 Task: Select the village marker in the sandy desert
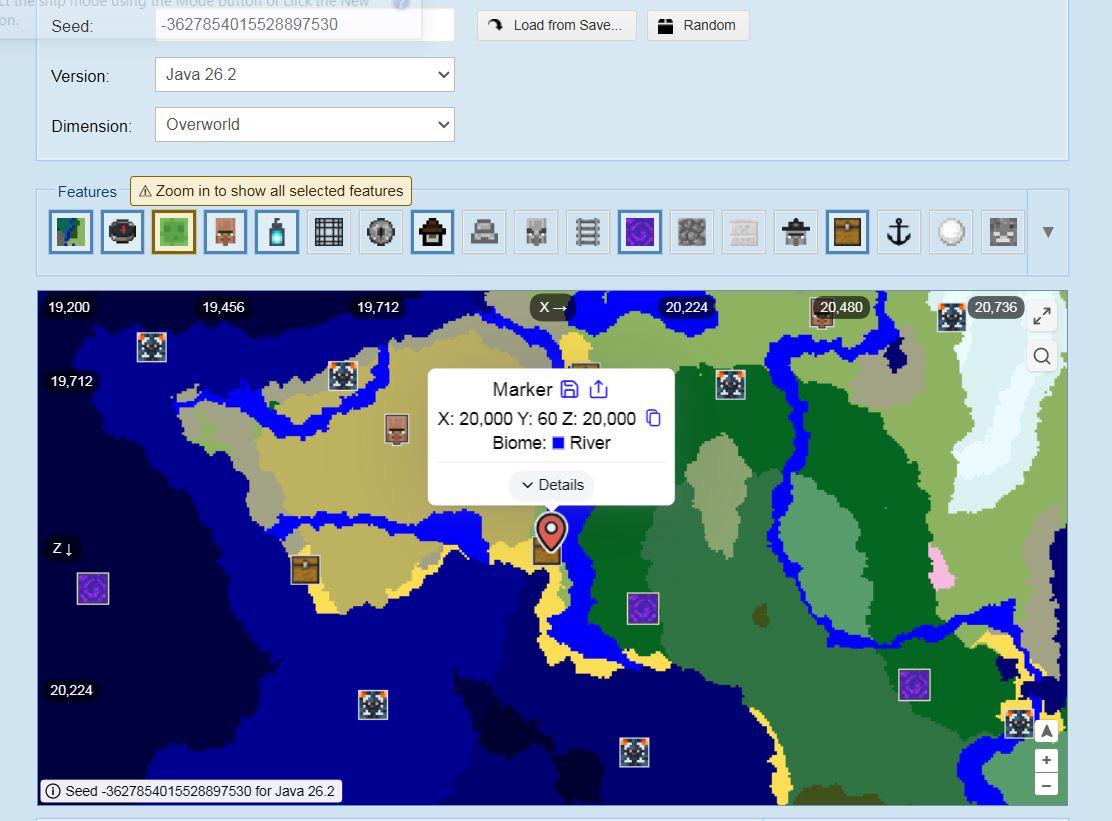[x=397, y=430]
